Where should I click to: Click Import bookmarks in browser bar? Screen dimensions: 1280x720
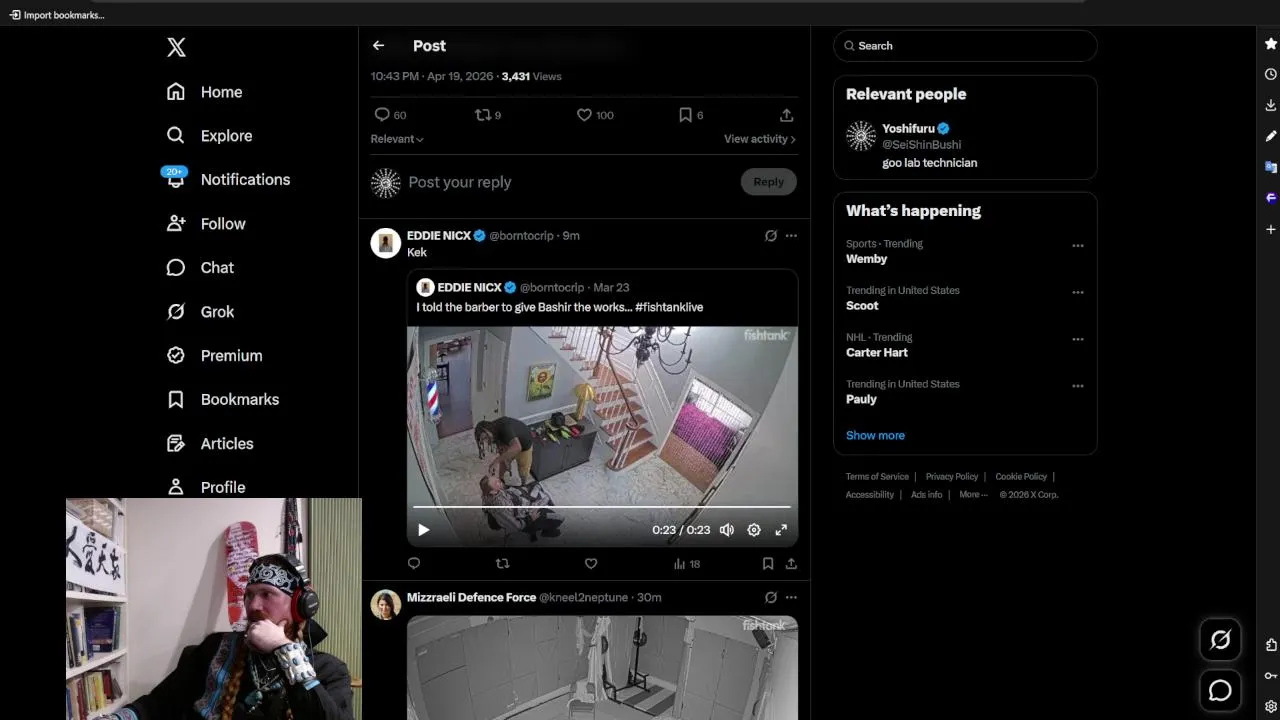coord(57,15)
